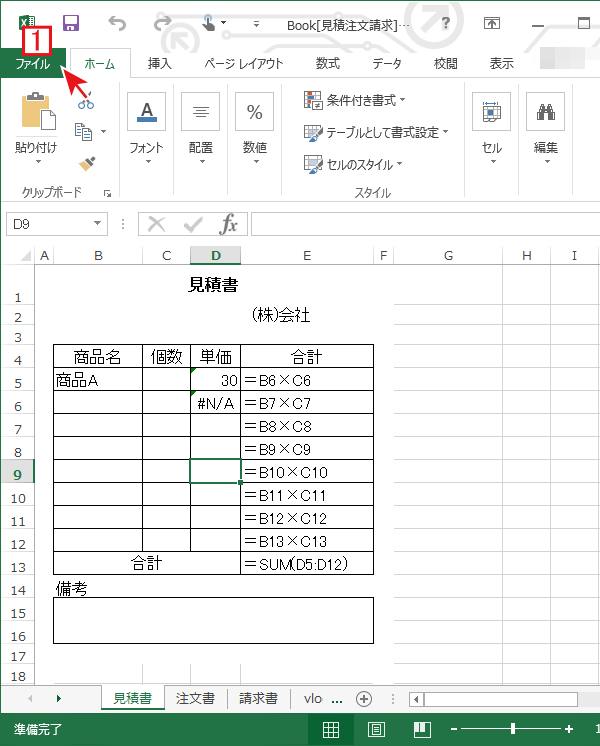Viewport: 600px width, 746px height.
Task: Click the Insert Function fx icon
Action: (x=229, y=223)
